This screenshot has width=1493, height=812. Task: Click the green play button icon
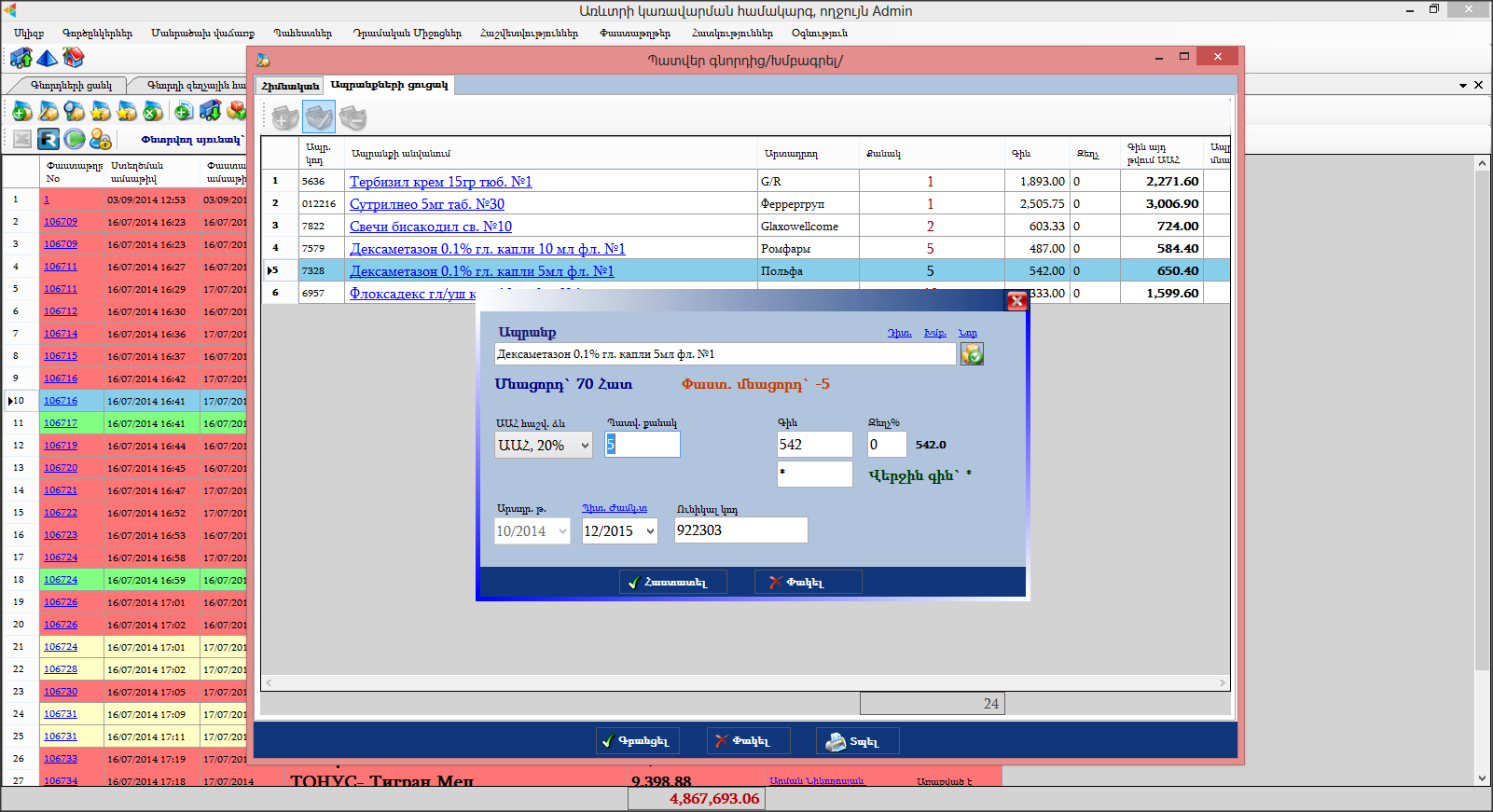[75, 139]
